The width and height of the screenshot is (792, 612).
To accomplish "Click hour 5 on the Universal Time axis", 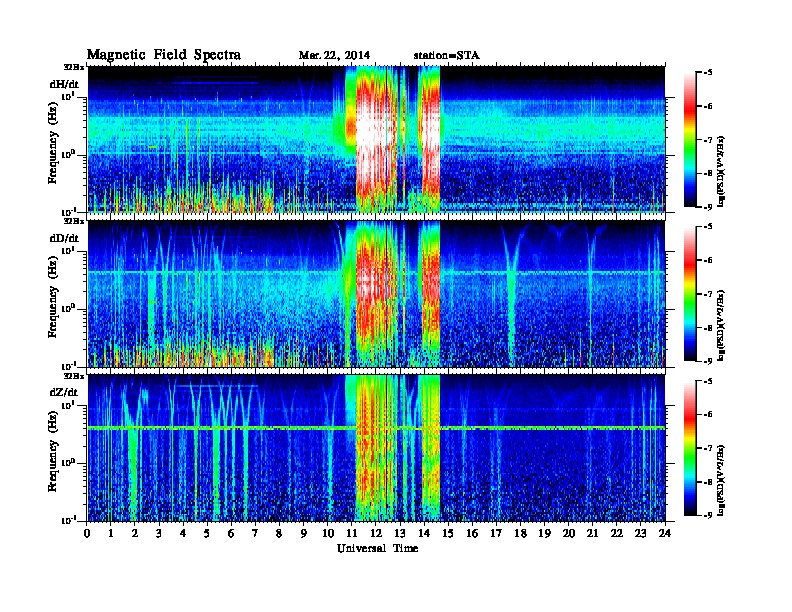I will pos(207,533).
